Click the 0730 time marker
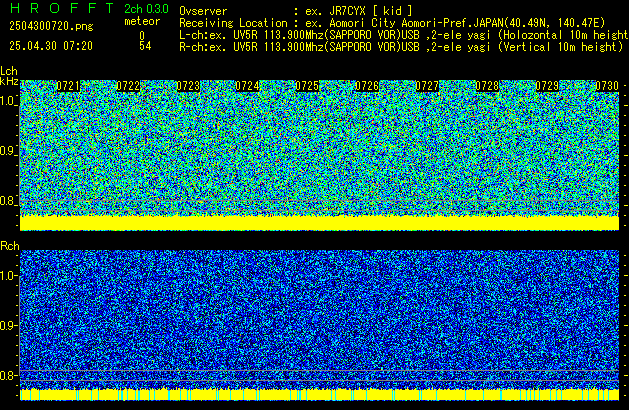 click(607, 86)
